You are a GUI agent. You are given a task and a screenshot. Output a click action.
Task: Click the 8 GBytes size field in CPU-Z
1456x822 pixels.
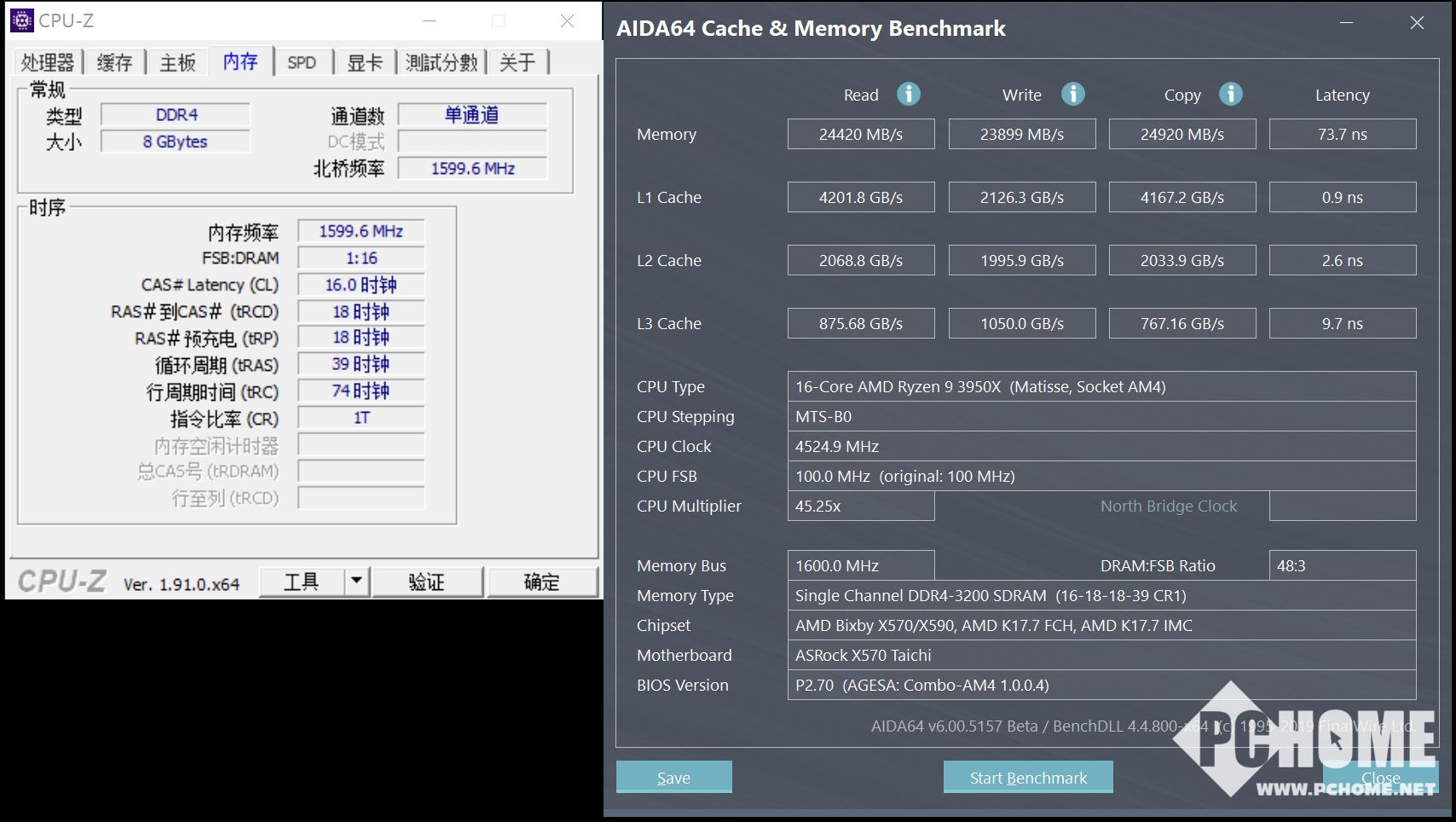(x=176, y=142)
